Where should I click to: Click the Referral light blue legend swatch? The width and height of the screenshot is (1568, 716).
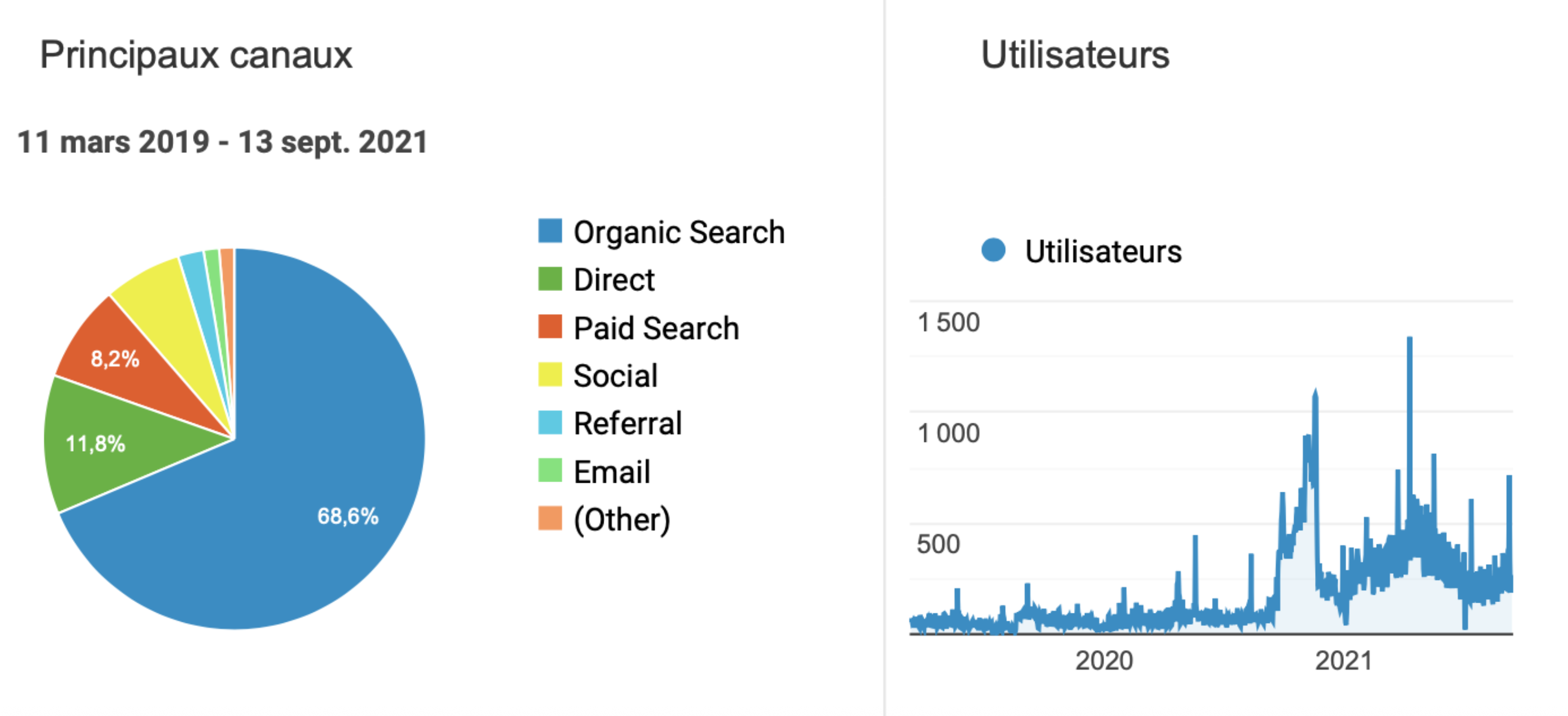550,423
